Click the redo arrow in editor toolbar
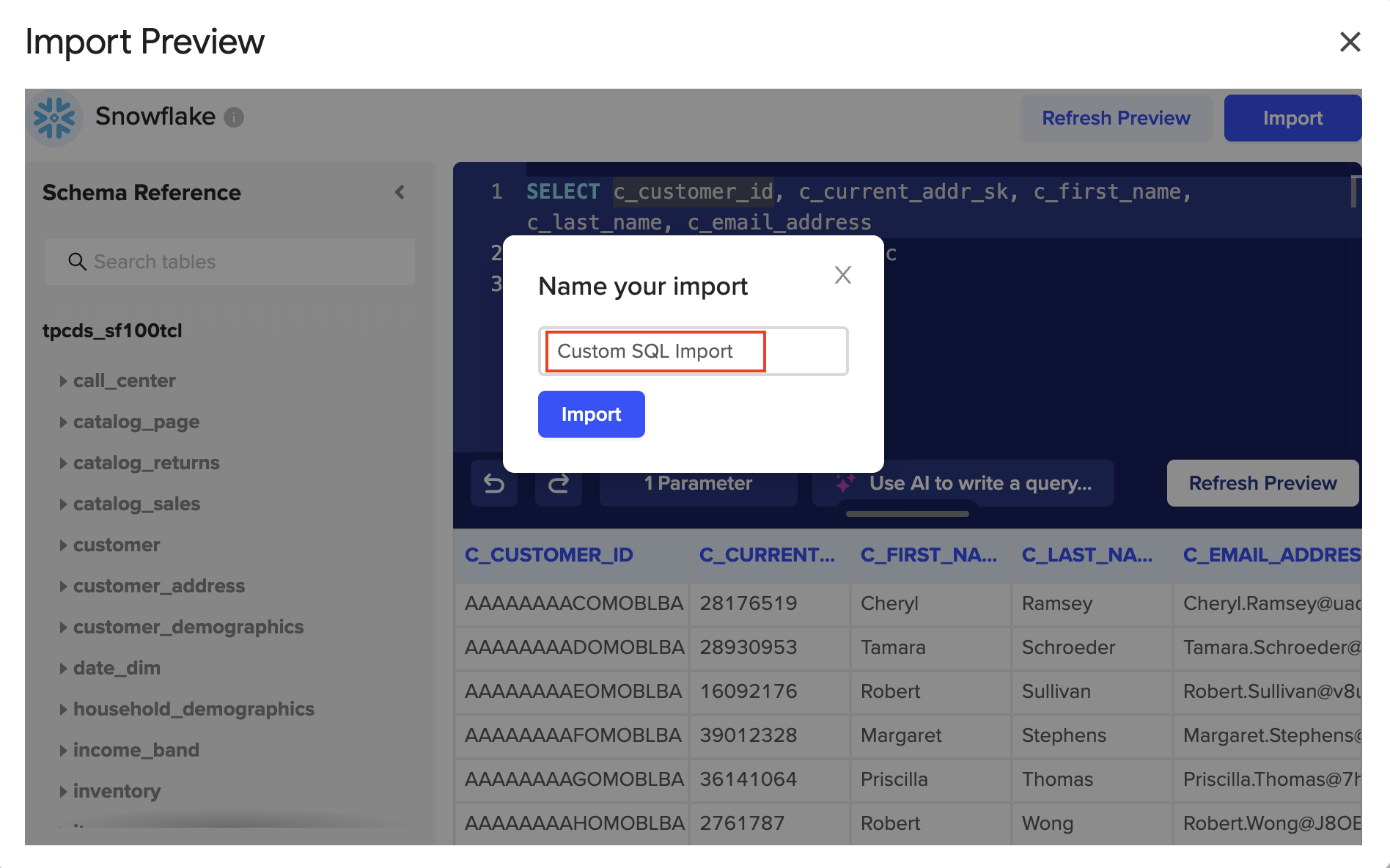The height and width of the screenshot is (868, 1390). (559, 484)
